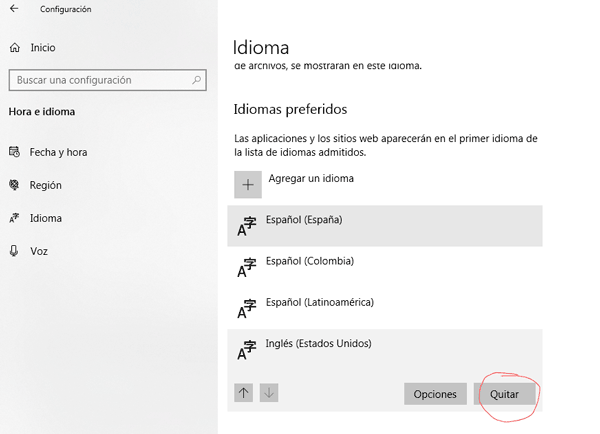The width and height of the screenshot is (600, 434).
Task: Go to the Voz settings page
Action: (x=39, y=251)
